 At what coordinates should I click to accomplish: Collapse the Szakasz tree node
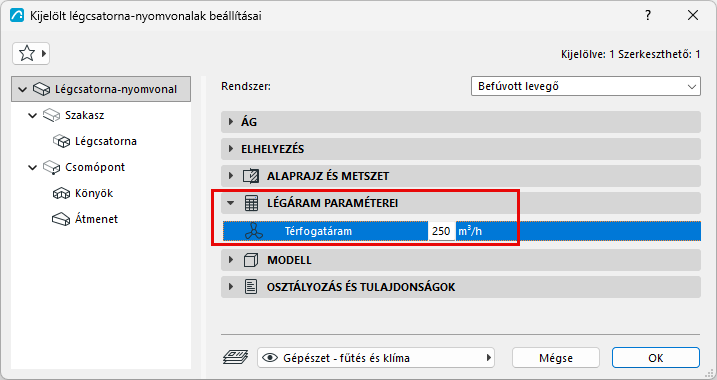[x=32, y=115]
